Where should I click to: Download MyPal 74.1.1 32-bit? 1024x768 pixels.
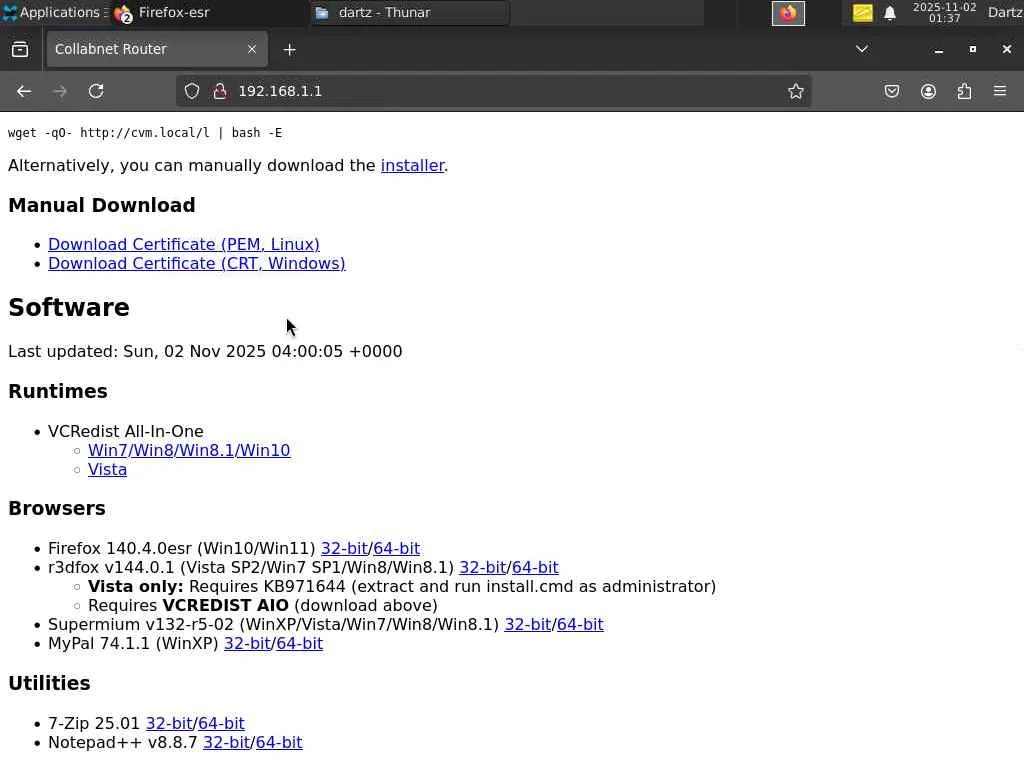click(x=248, y=644)
